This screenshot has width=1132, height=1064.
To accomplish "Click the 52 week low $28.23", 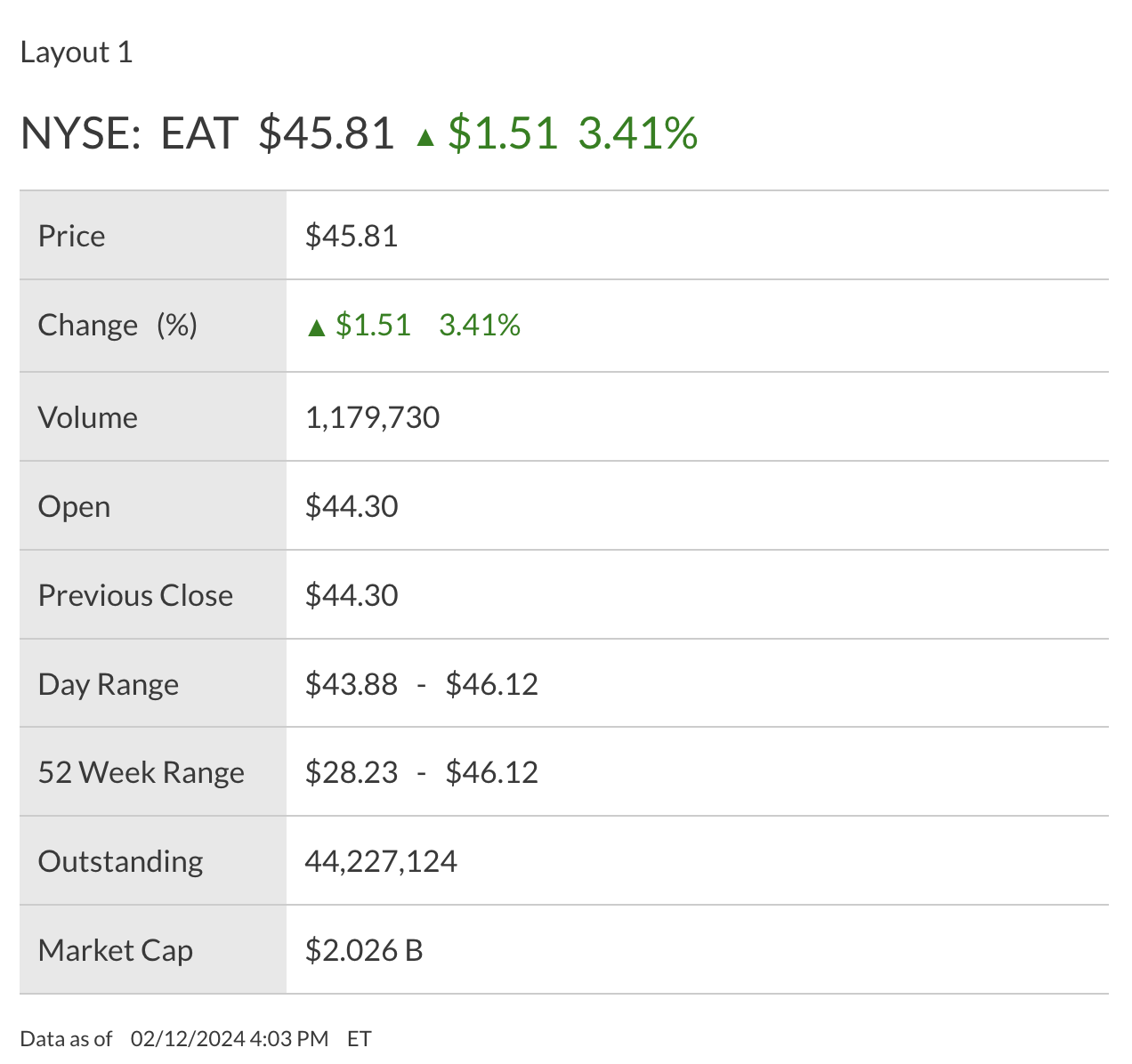I will tap(352, 772).
